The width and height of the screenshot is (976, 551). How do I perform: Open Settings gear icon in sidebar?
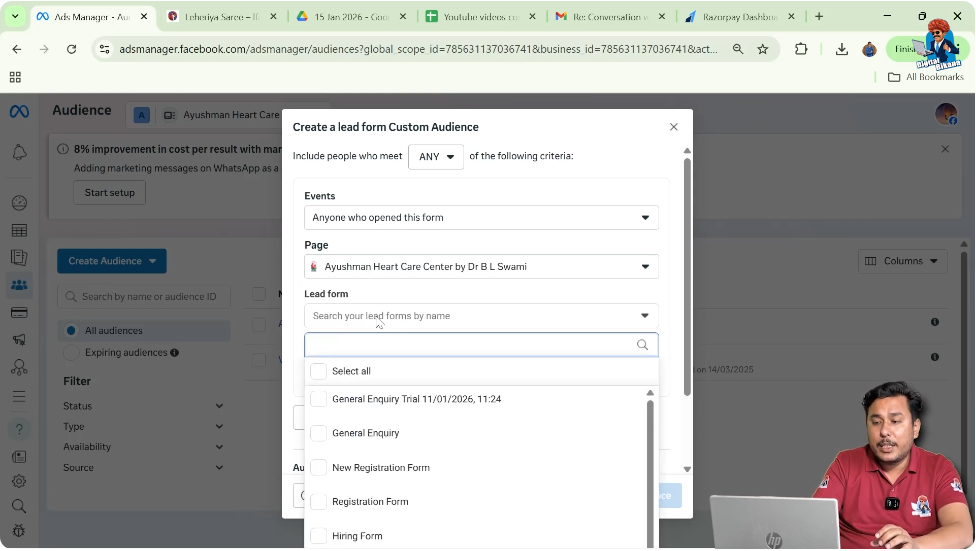tap(19, 481)
